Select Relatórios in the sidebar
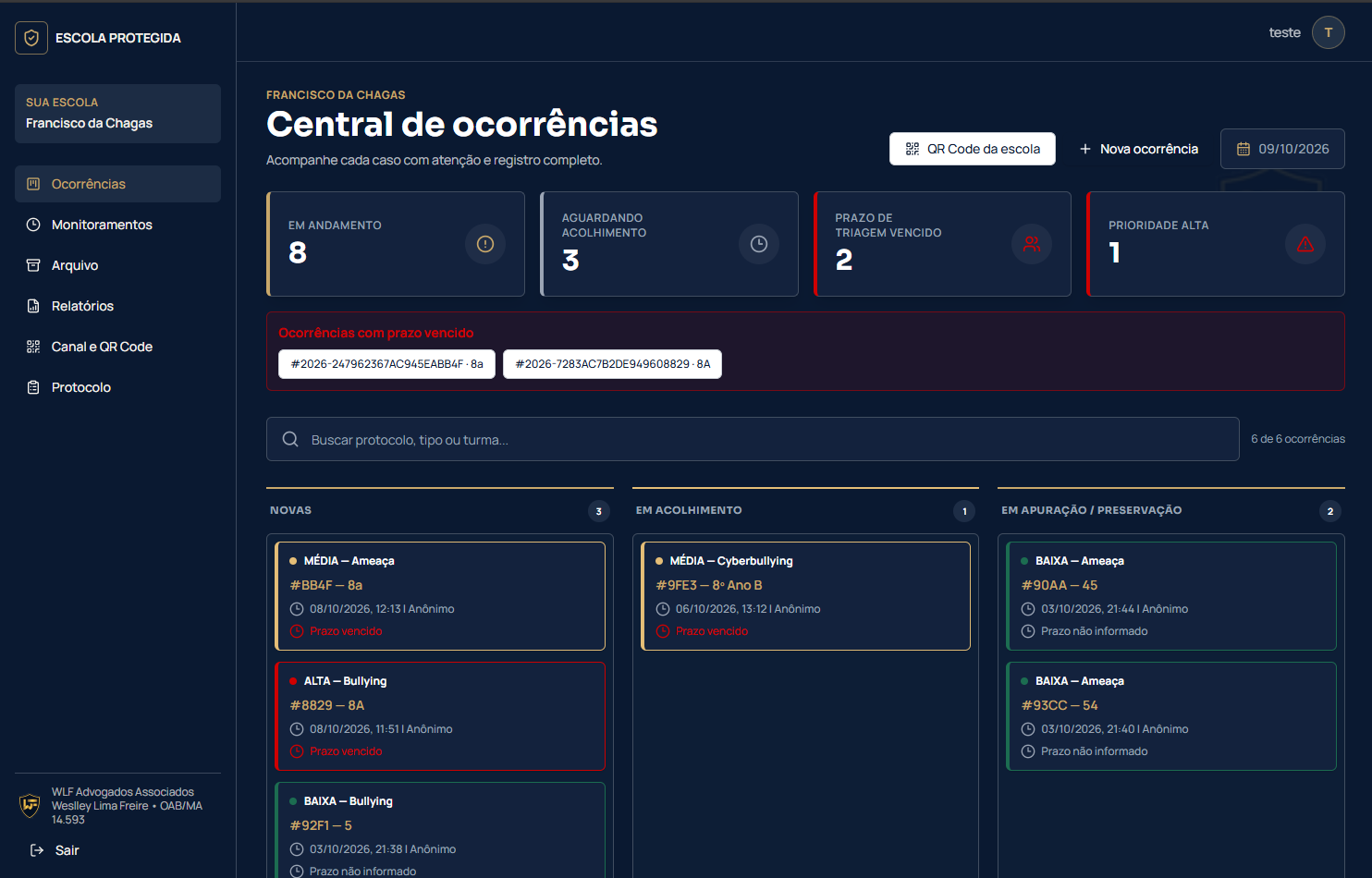This screenshot has width=1372, height=878. [117, 306]
